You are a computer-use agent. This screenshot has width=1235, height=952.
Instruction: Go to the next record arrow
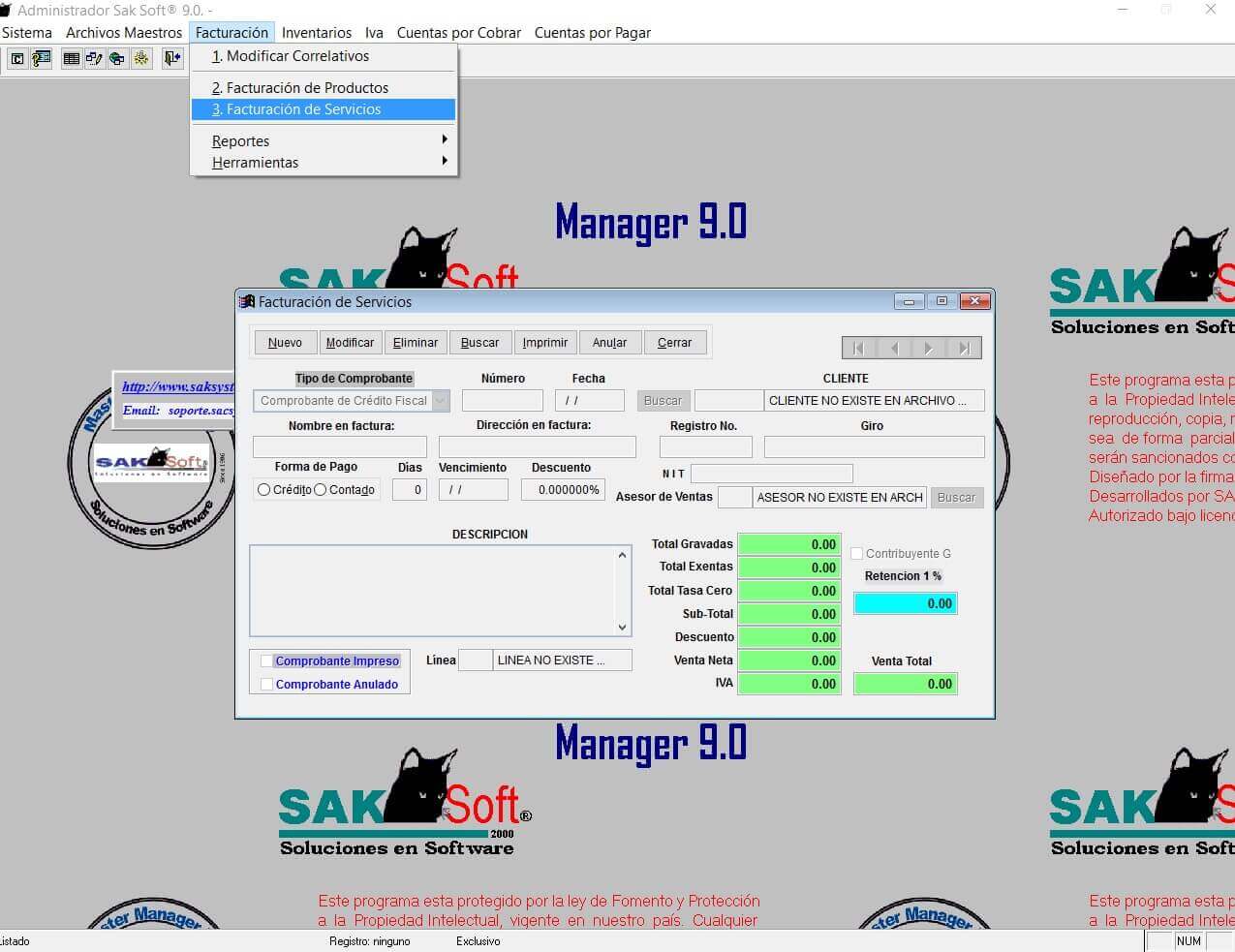pyautogui.click(x=929, y=348)
